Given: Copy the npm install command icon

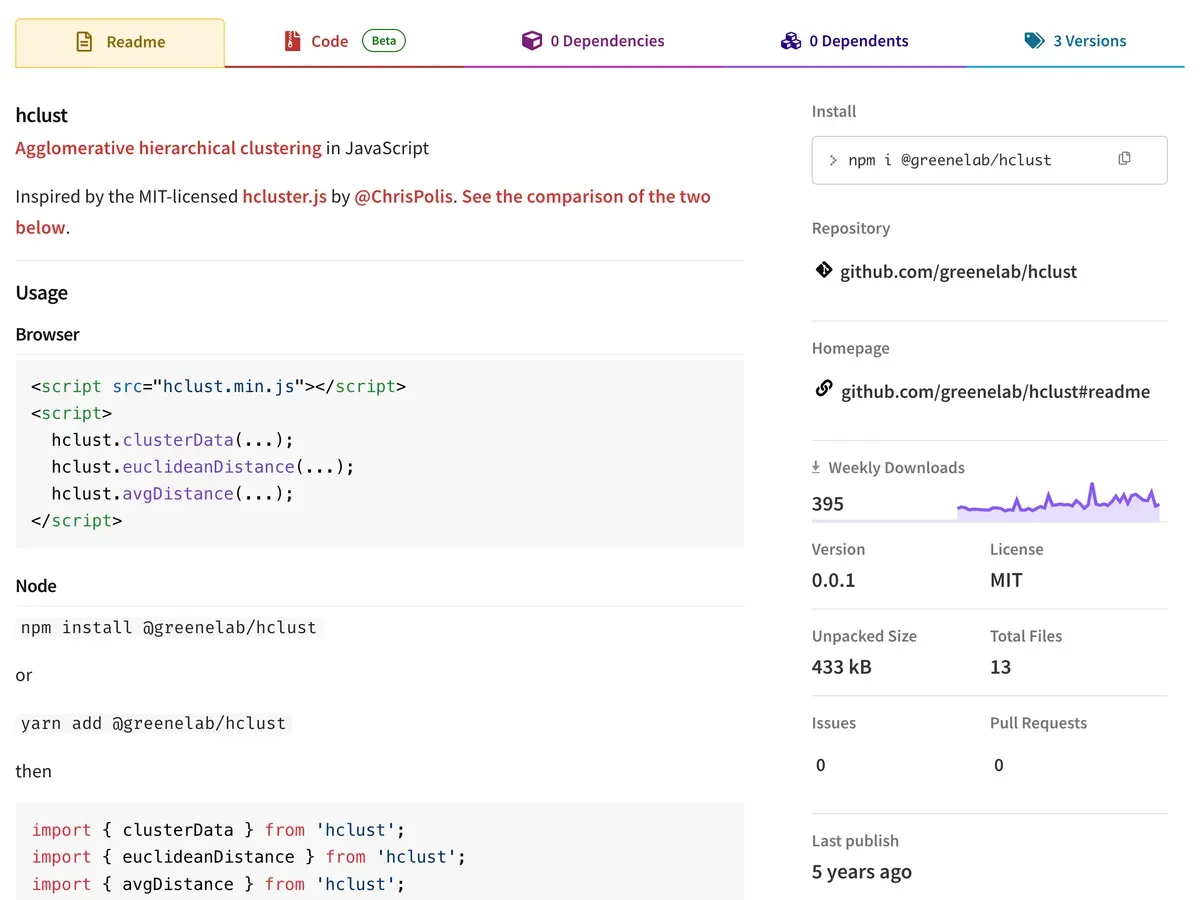Looking at the screenshot, I should (x=1124, y=159).
